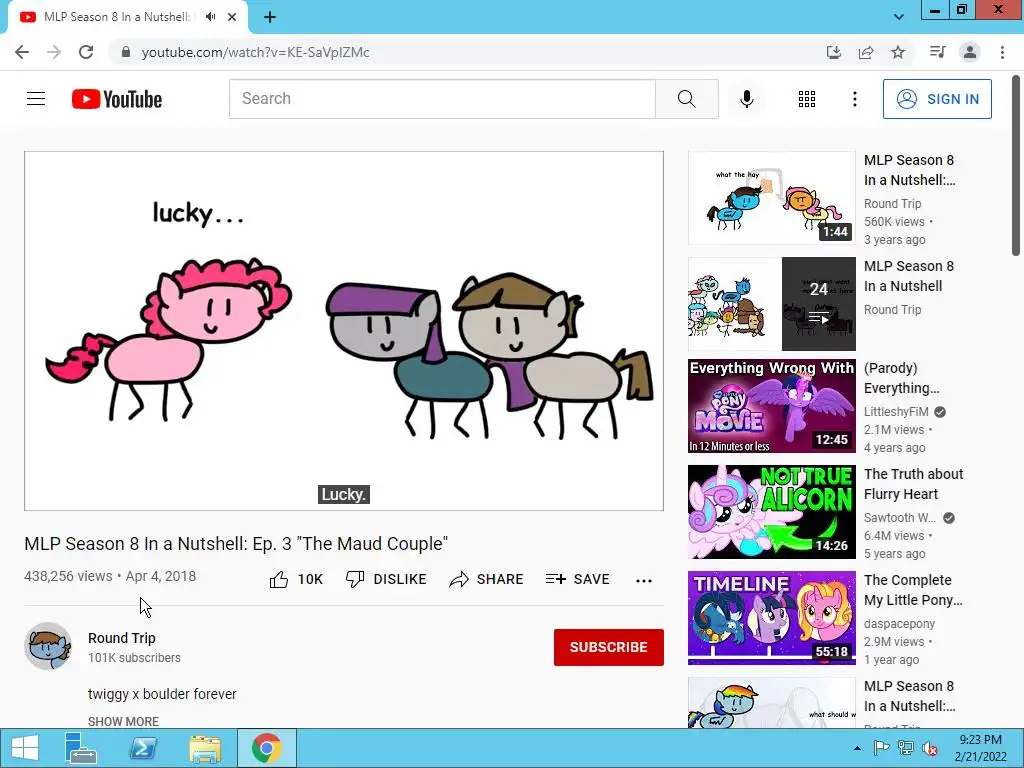This screenshot has height=768, width=1024.
Task: Reload the page with the refresh icon
Action: click(x=86, y=52)
